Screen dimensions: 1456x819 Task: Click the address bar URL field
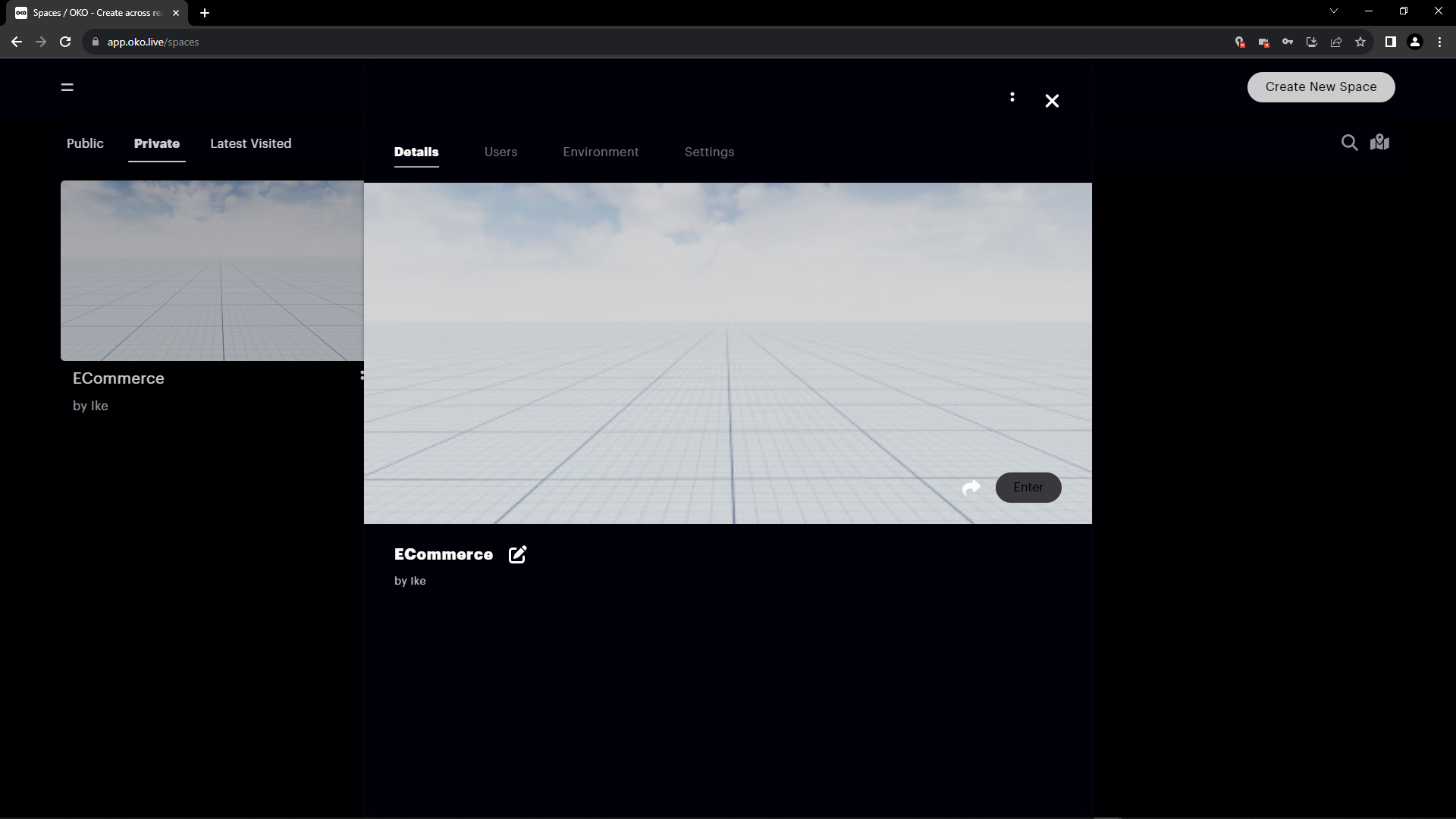pos(531,42)
